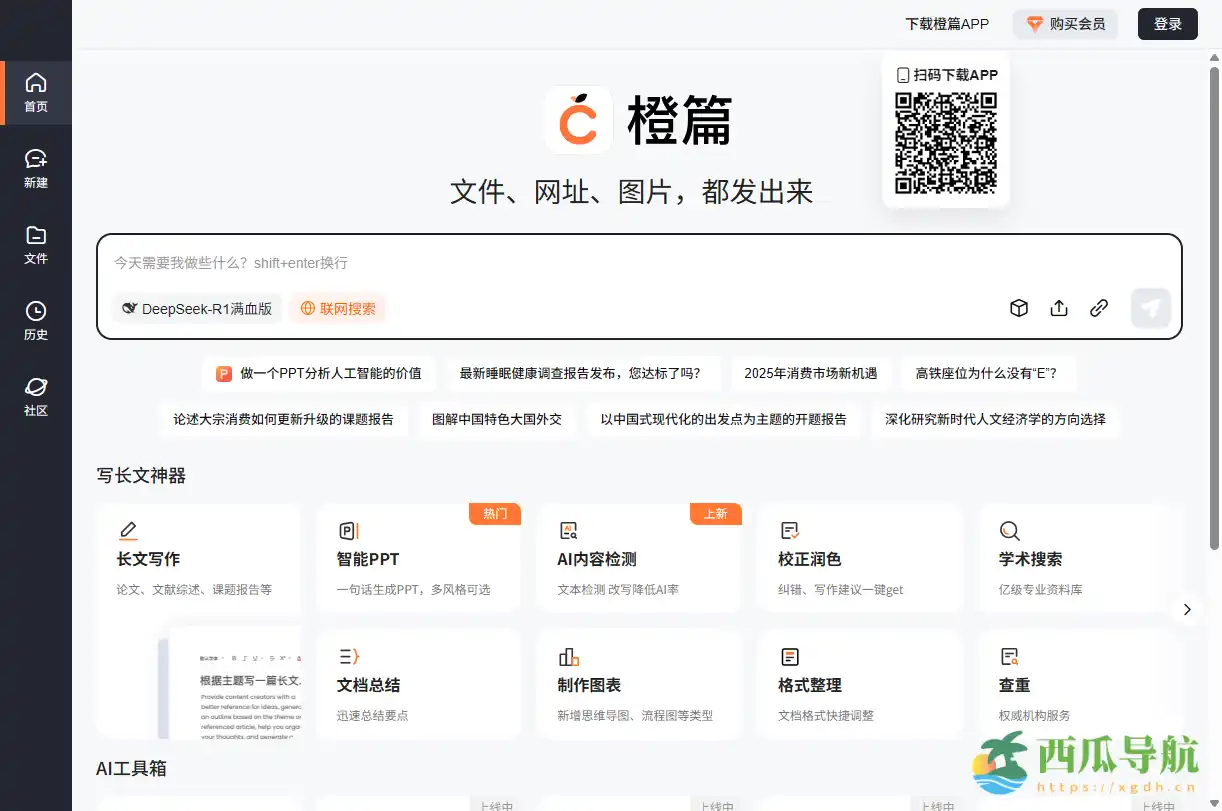The image size is (1222, 811).
Task: Switch to 下载橙篇APP at top bar
Action: pyautogui.click(x=946, y=23)
